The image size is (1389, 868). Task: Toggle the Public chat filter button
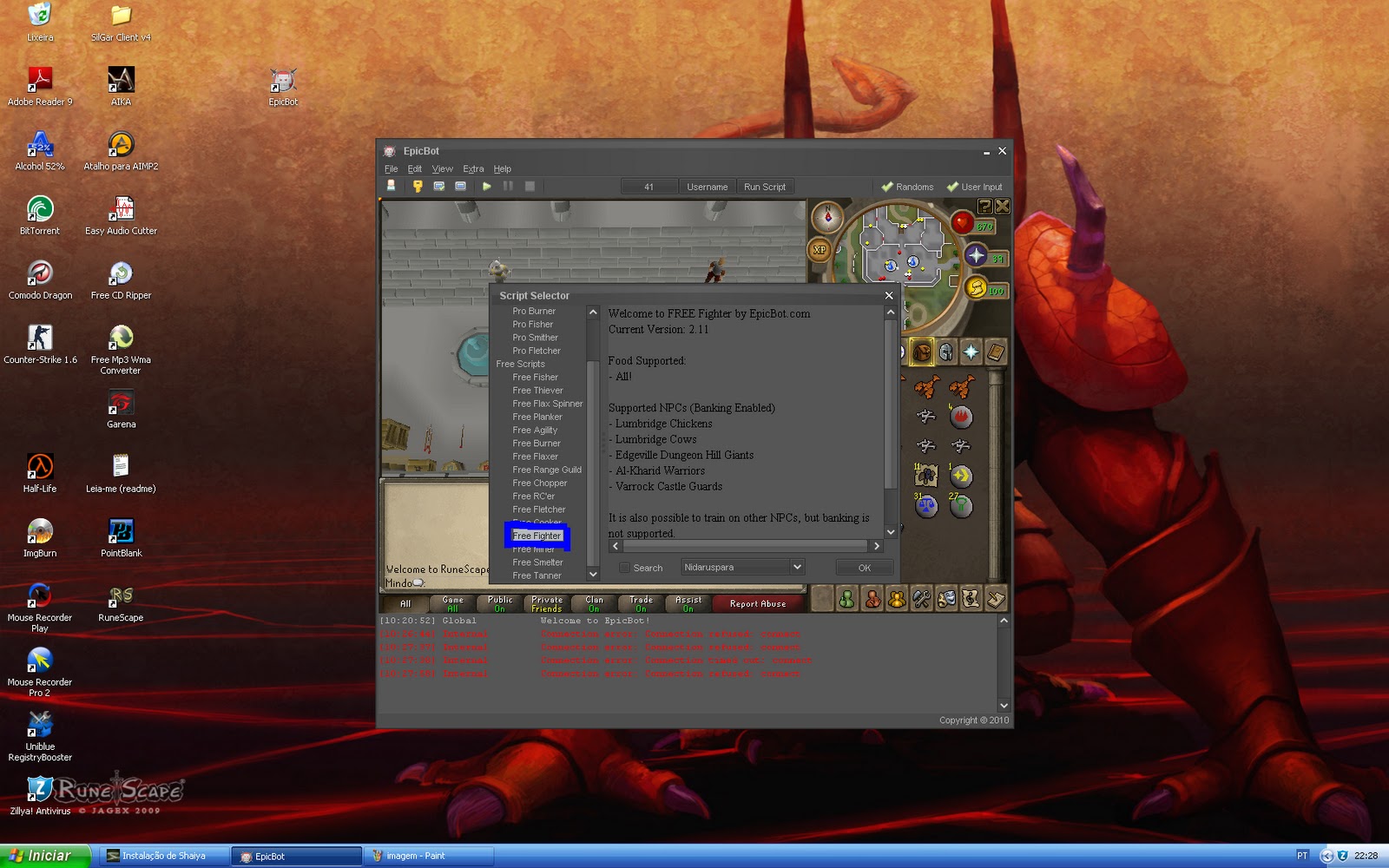499,603
